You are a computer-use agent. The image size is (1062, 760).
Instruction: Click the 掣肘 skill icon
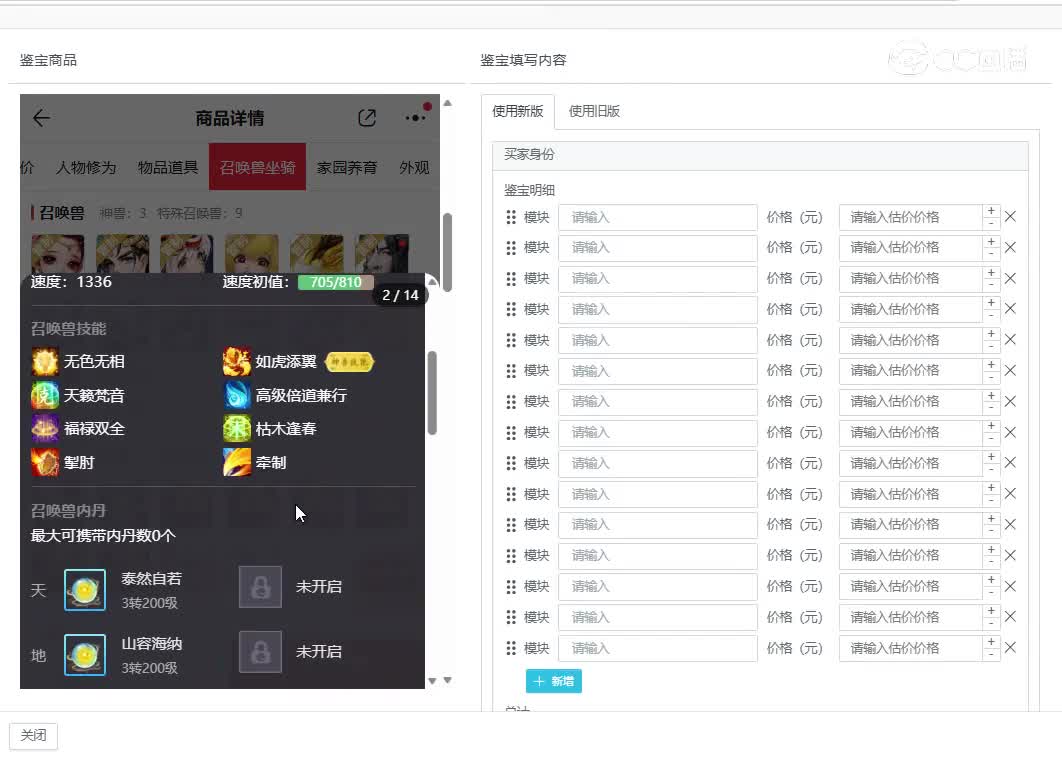(x=45, y=463)
